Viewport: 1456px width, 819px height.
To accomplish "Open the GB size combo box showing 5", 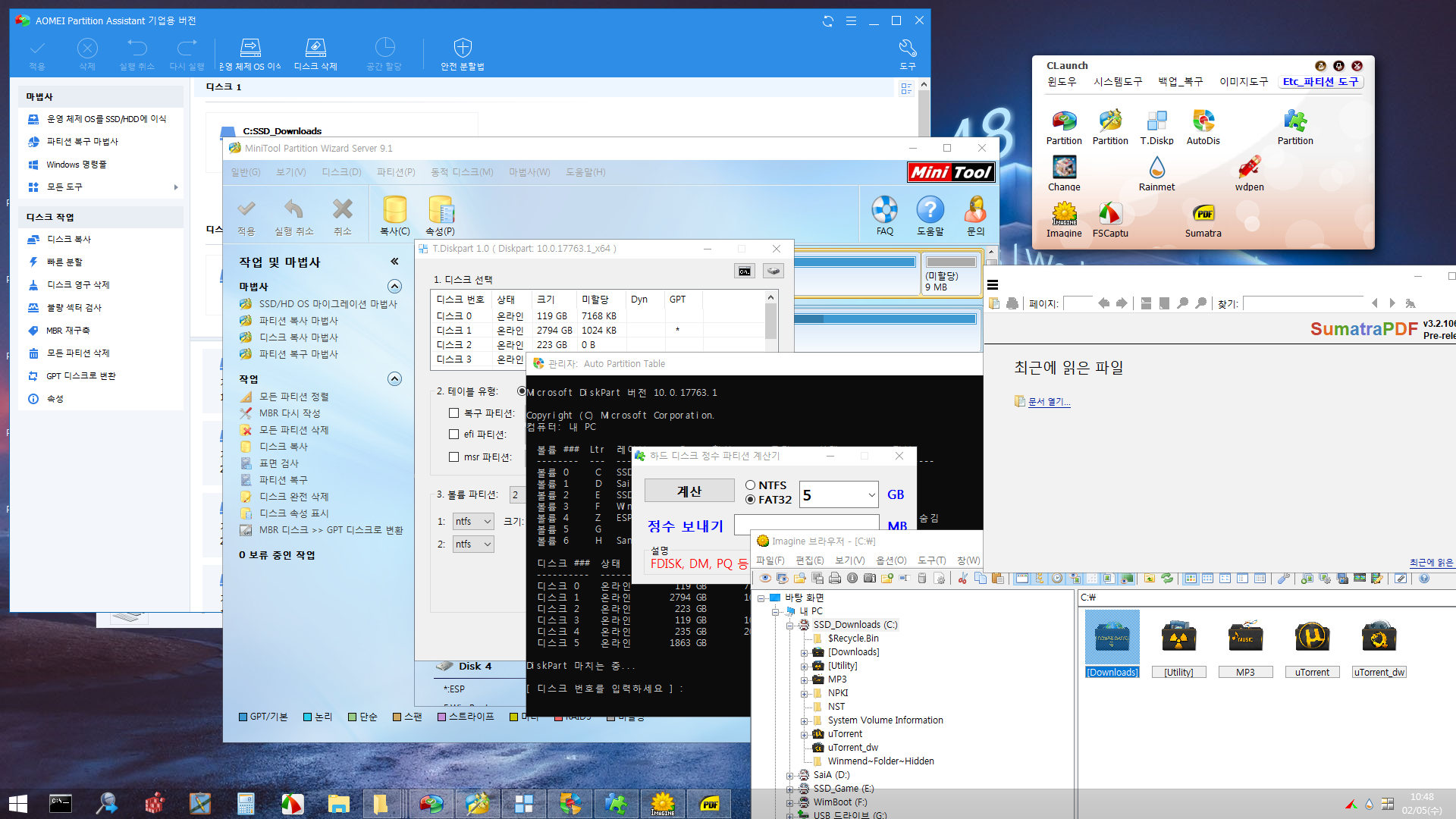I will [839, 495].
